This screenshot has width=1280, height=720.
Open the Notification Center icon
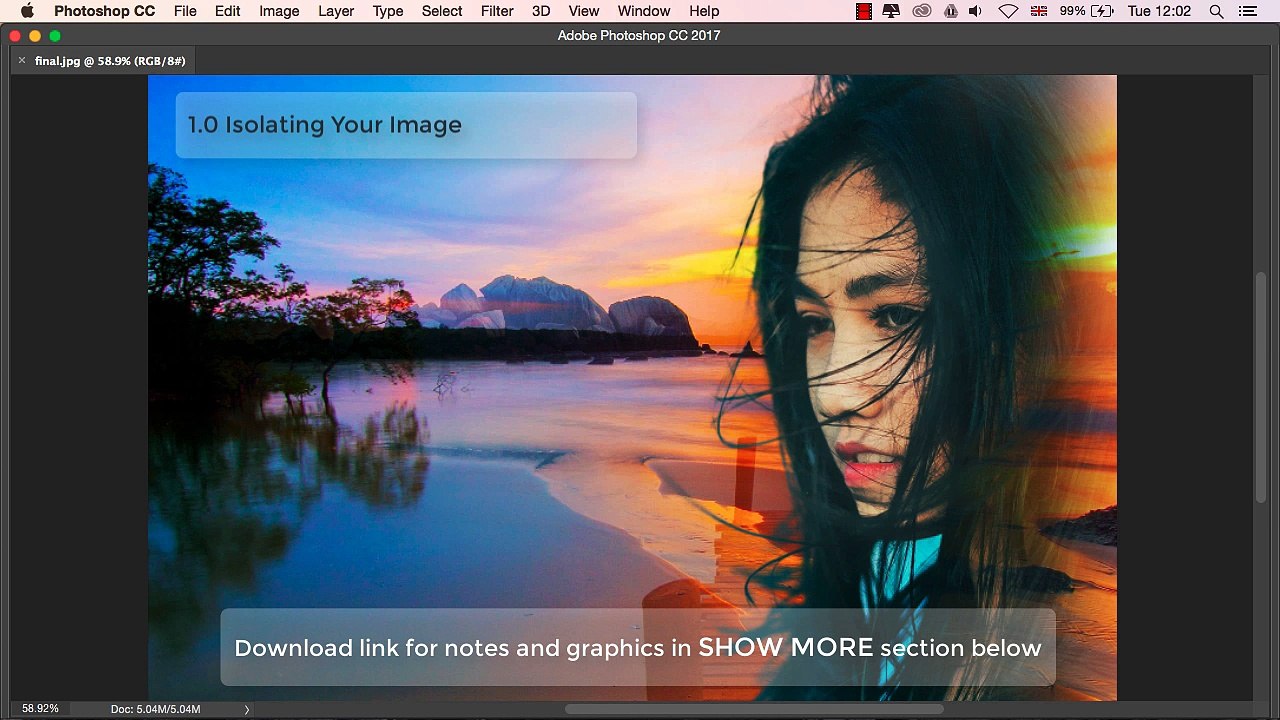pyautogui.click(x=1247, y=11)
